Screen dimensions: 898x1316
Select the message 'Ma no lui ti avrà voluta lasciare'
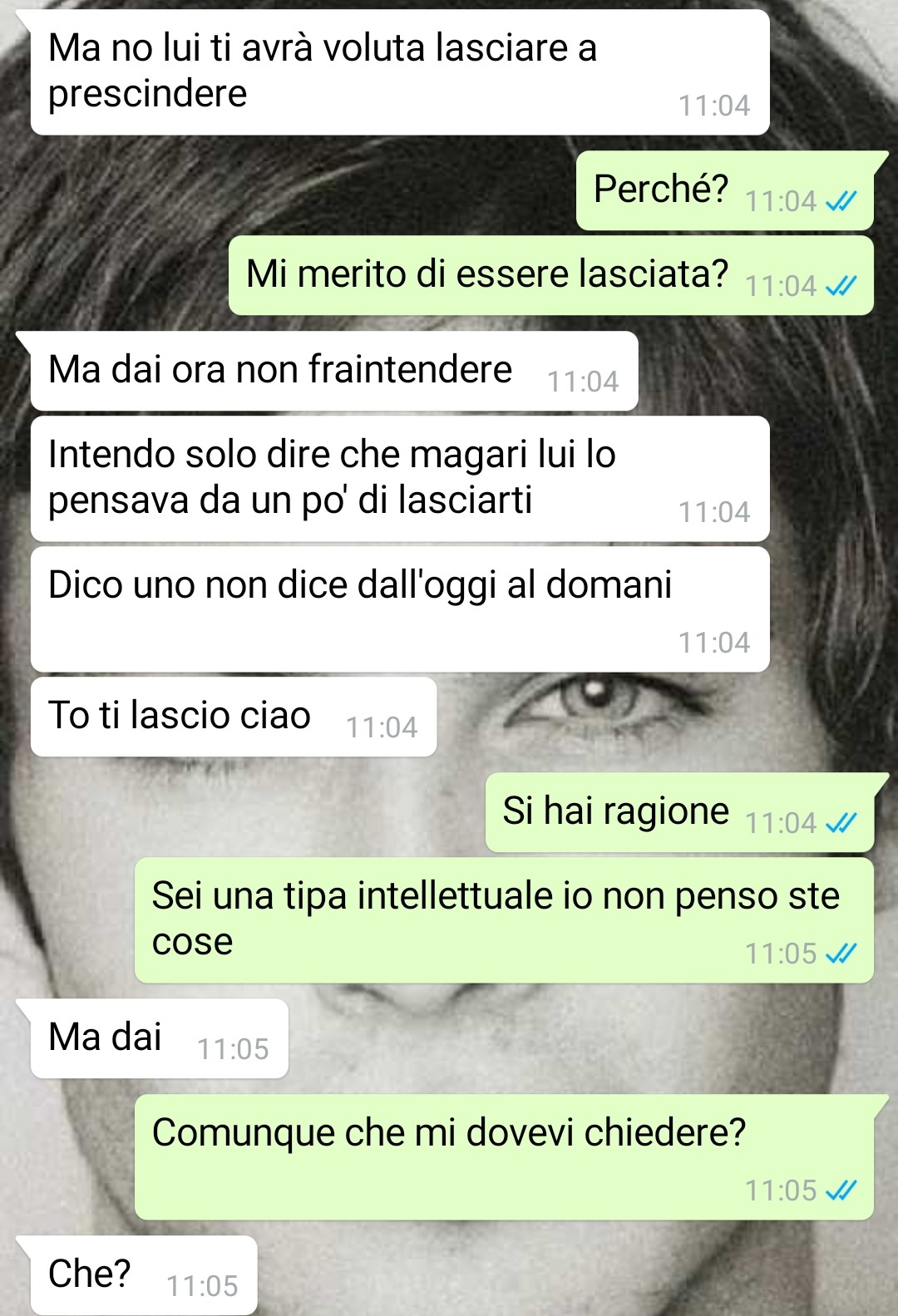(400, 72)
